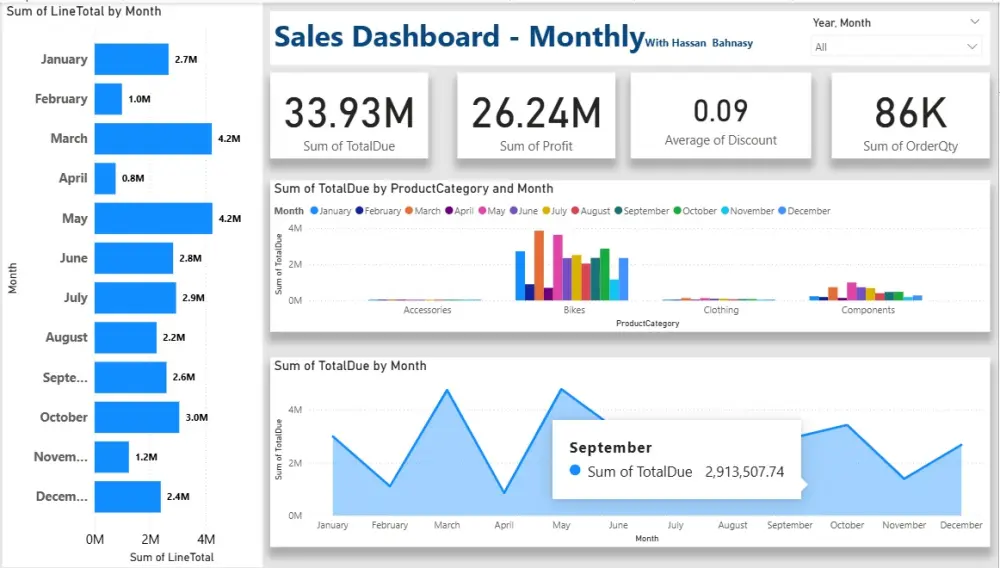Select the 86K Sum of OrderQty card
This screenshot has height=568, width=1000.
pyautogui.click(x=910, y=115)
